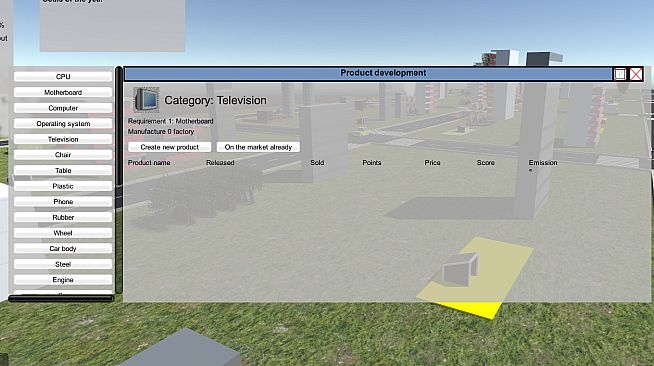This screenshot has width=654, height=366.
Task: Choose the Wheel category
Action: 63,233
